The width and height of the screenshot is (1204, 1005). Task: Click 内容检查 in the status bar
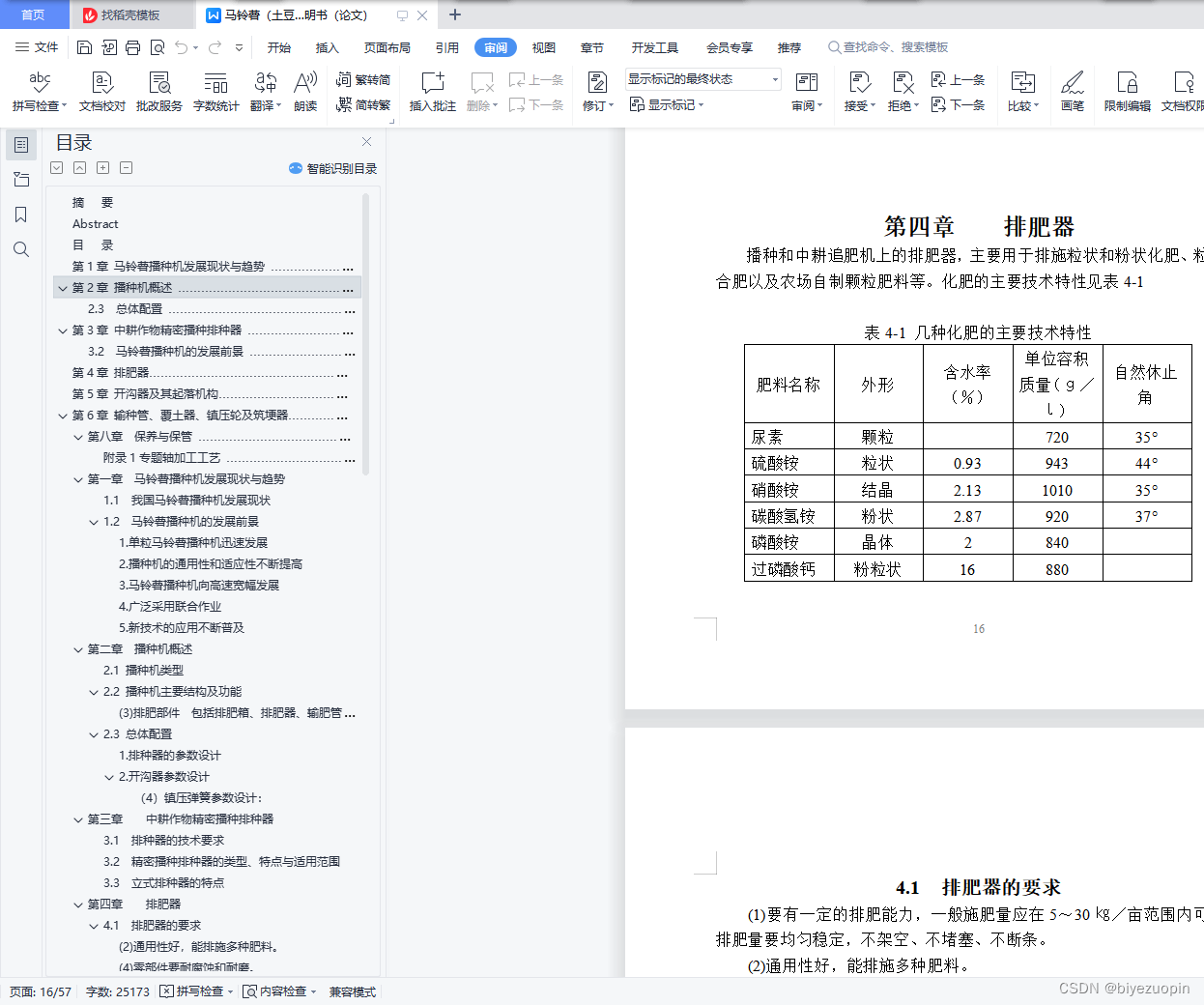(x=279, y=991)
